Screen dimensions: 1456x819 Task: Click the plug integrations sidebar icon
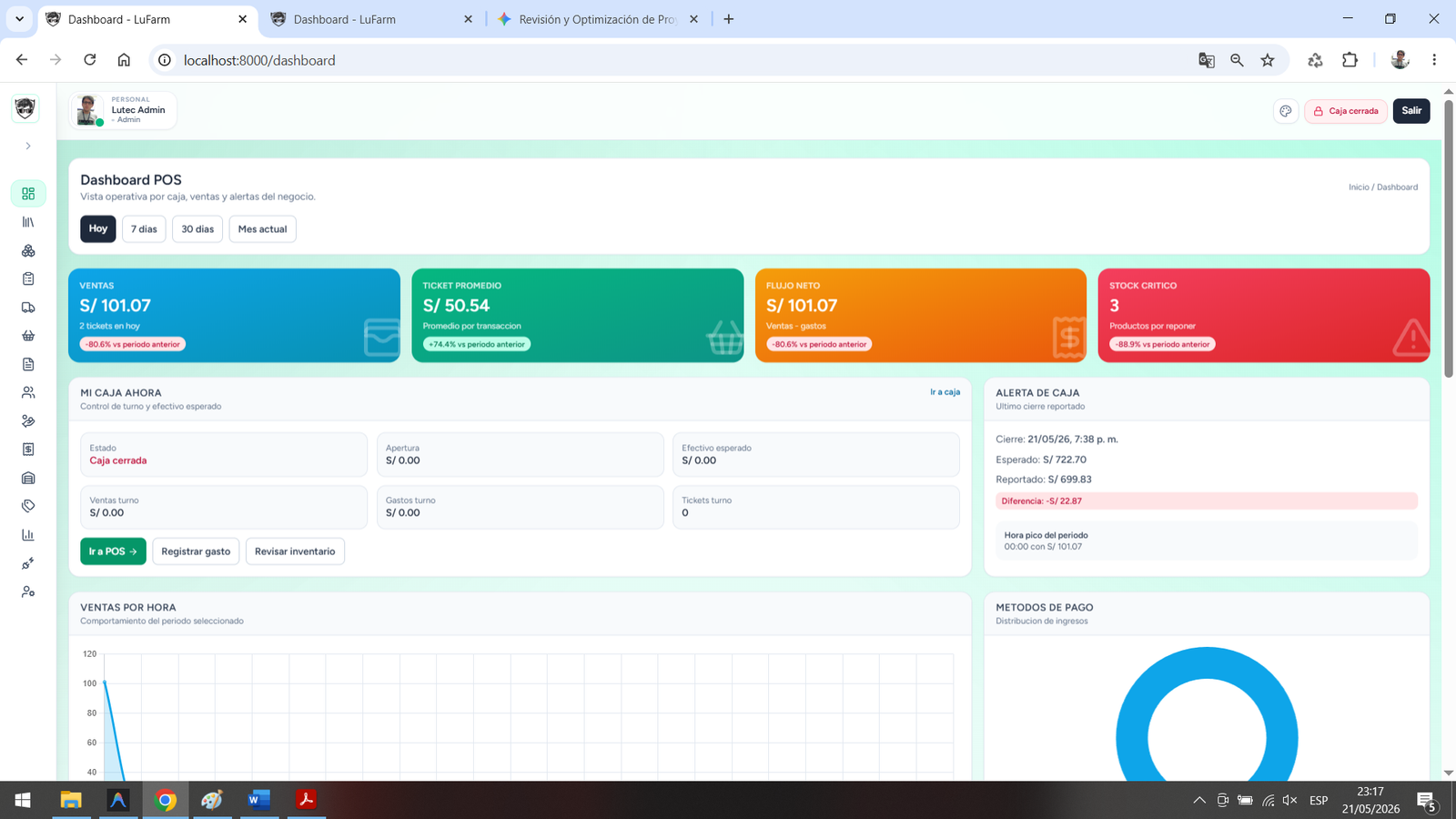pos(28,563)
